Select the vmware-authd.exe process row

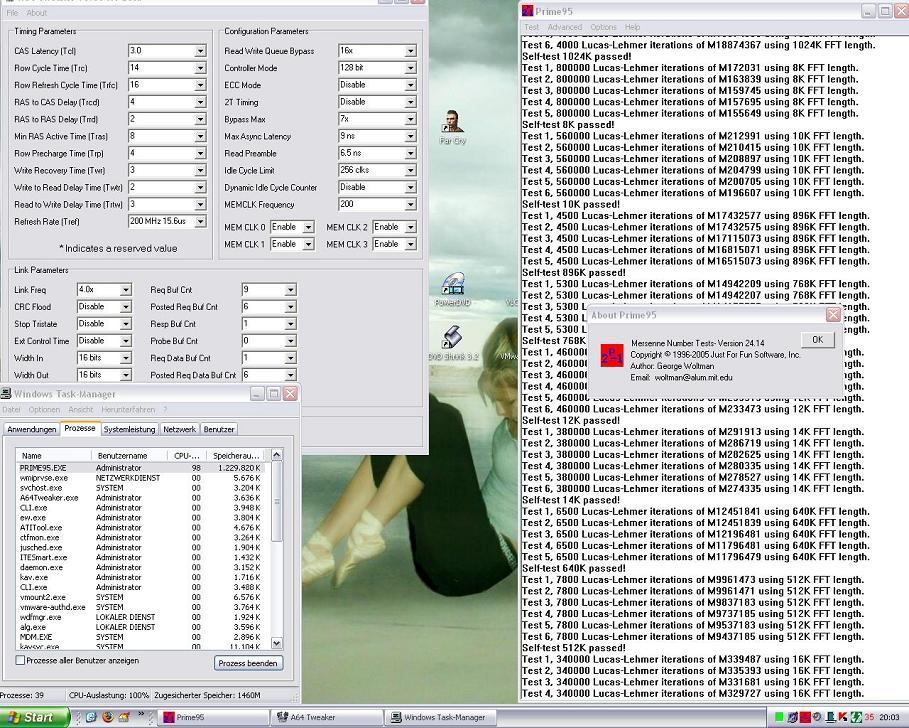[141, 607]
